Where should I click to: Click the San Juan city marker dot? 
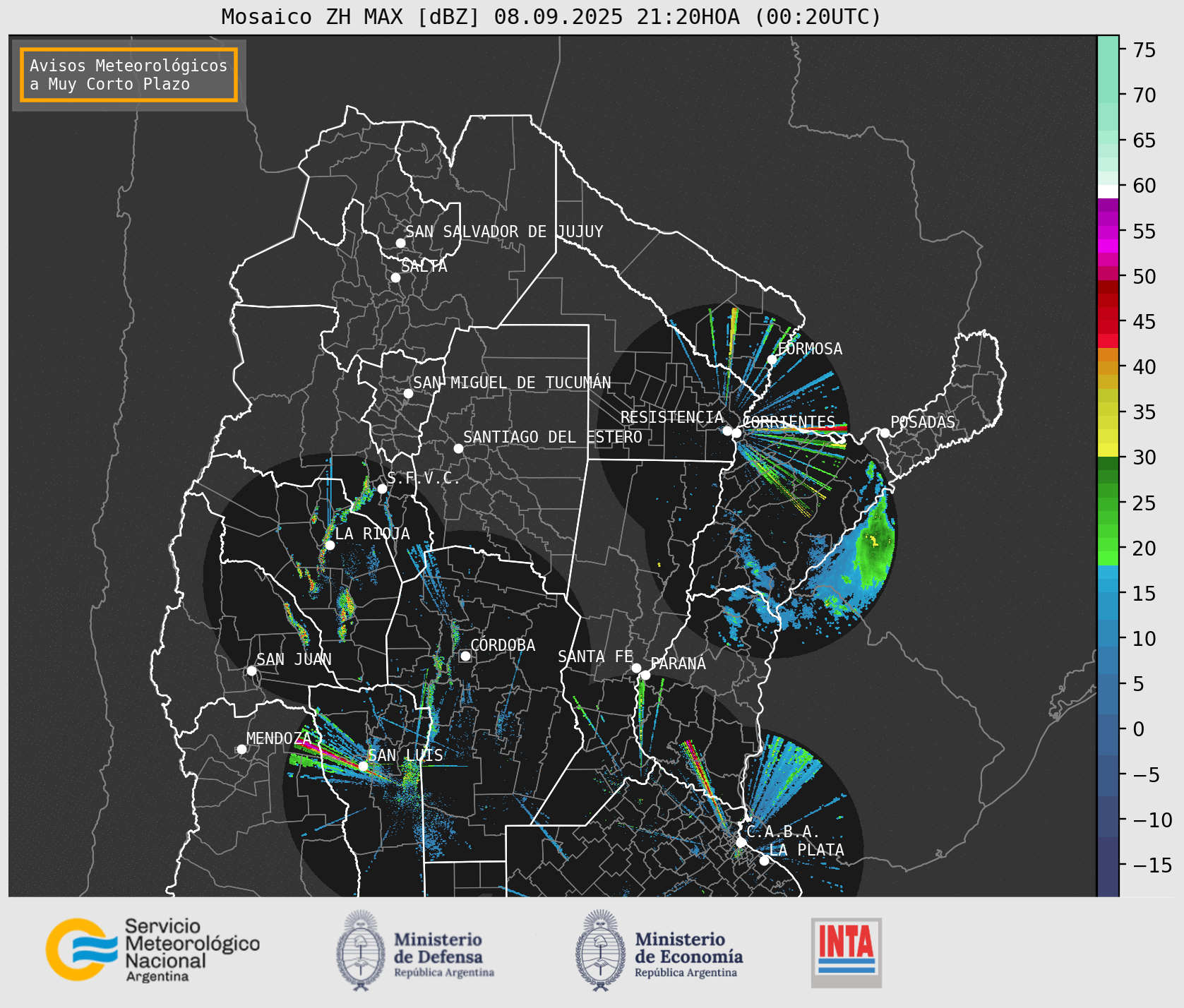pos(251,671)
